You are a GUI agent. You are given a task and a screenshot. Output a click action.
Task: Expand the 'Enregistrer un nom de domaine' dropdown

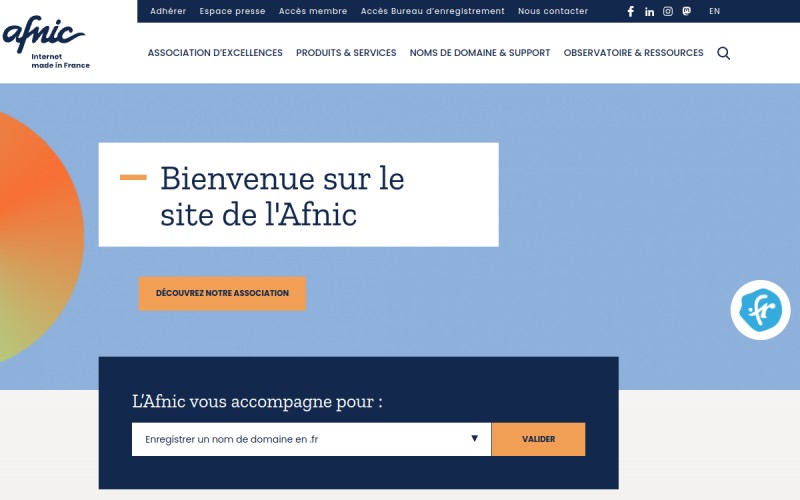311,439
